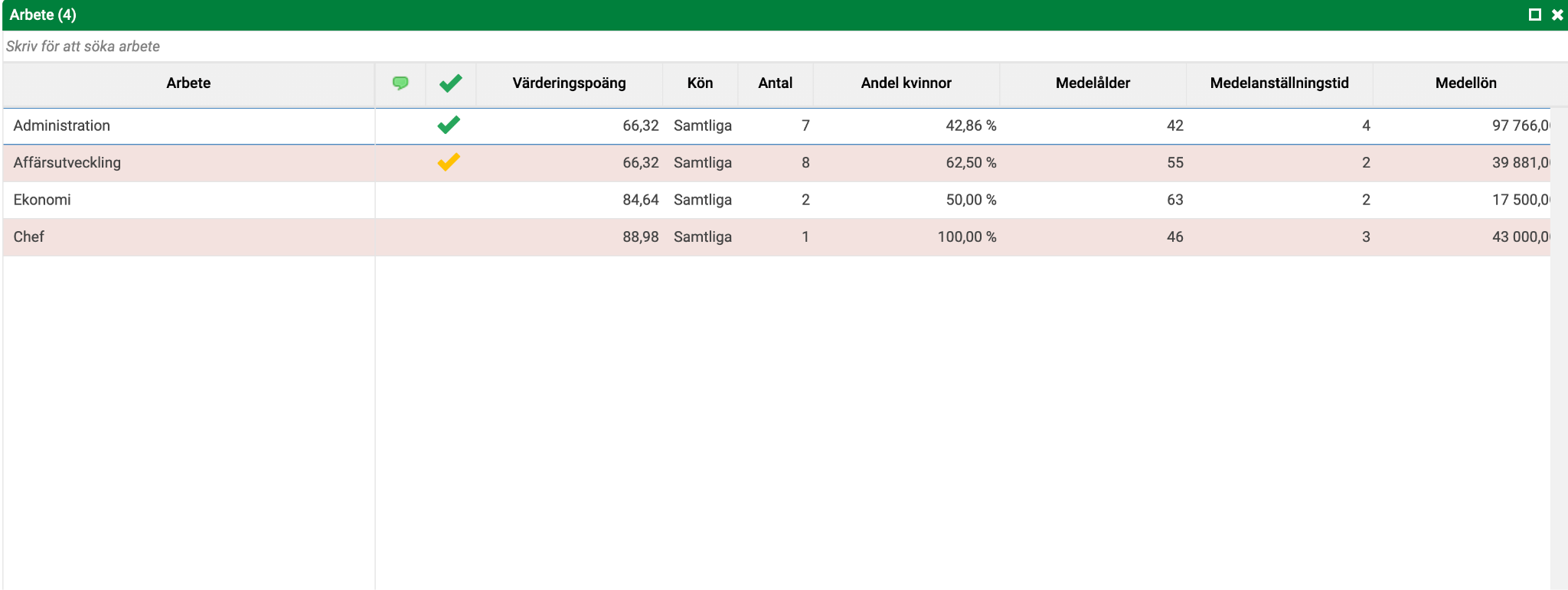Sort by the Medellön column header
Image resolution: width=1568 pixels, height=590 pixels.
tap(1465, 83)
